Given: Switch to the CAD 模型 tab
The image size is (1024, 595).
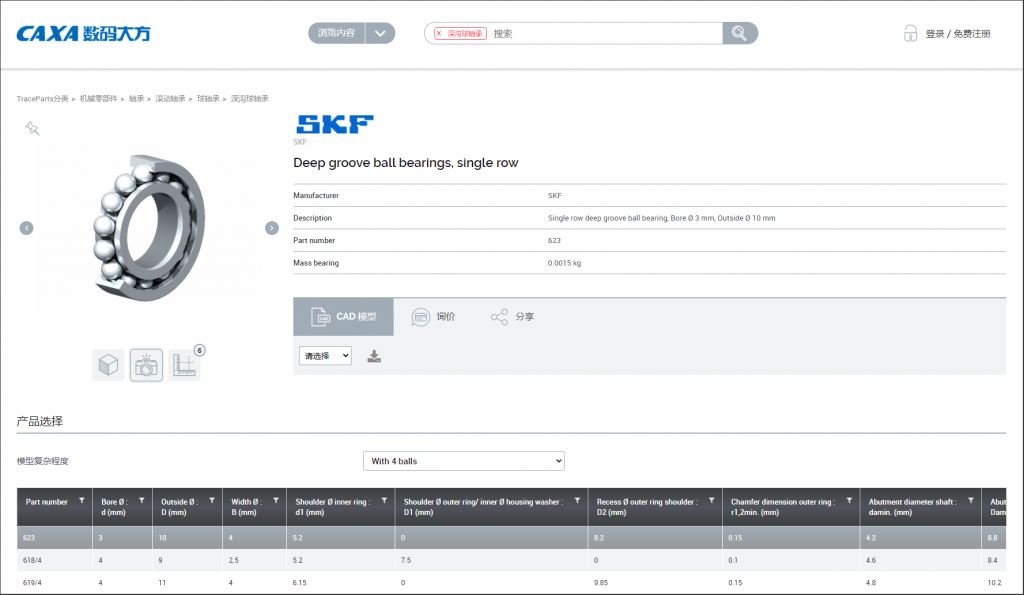Looking at the screenshot, I should (x=343, y=317).
